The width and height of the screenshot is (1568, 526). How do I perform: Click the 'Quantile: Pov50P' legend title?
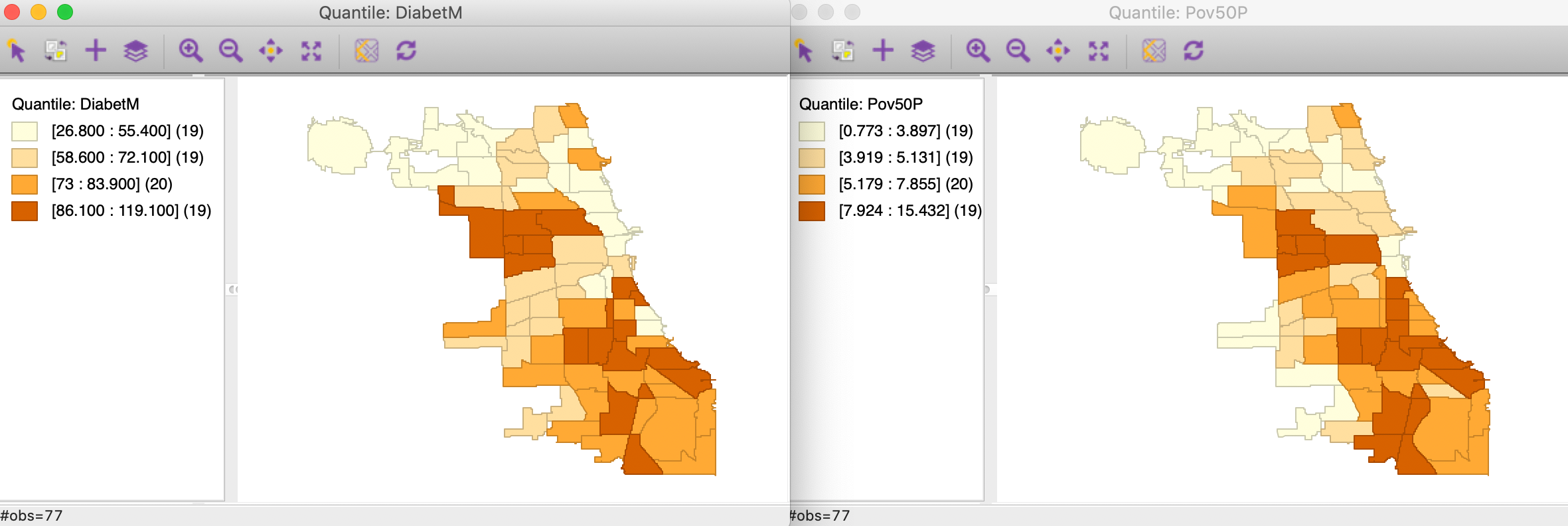pyautogui.click(x=861, y=104)
